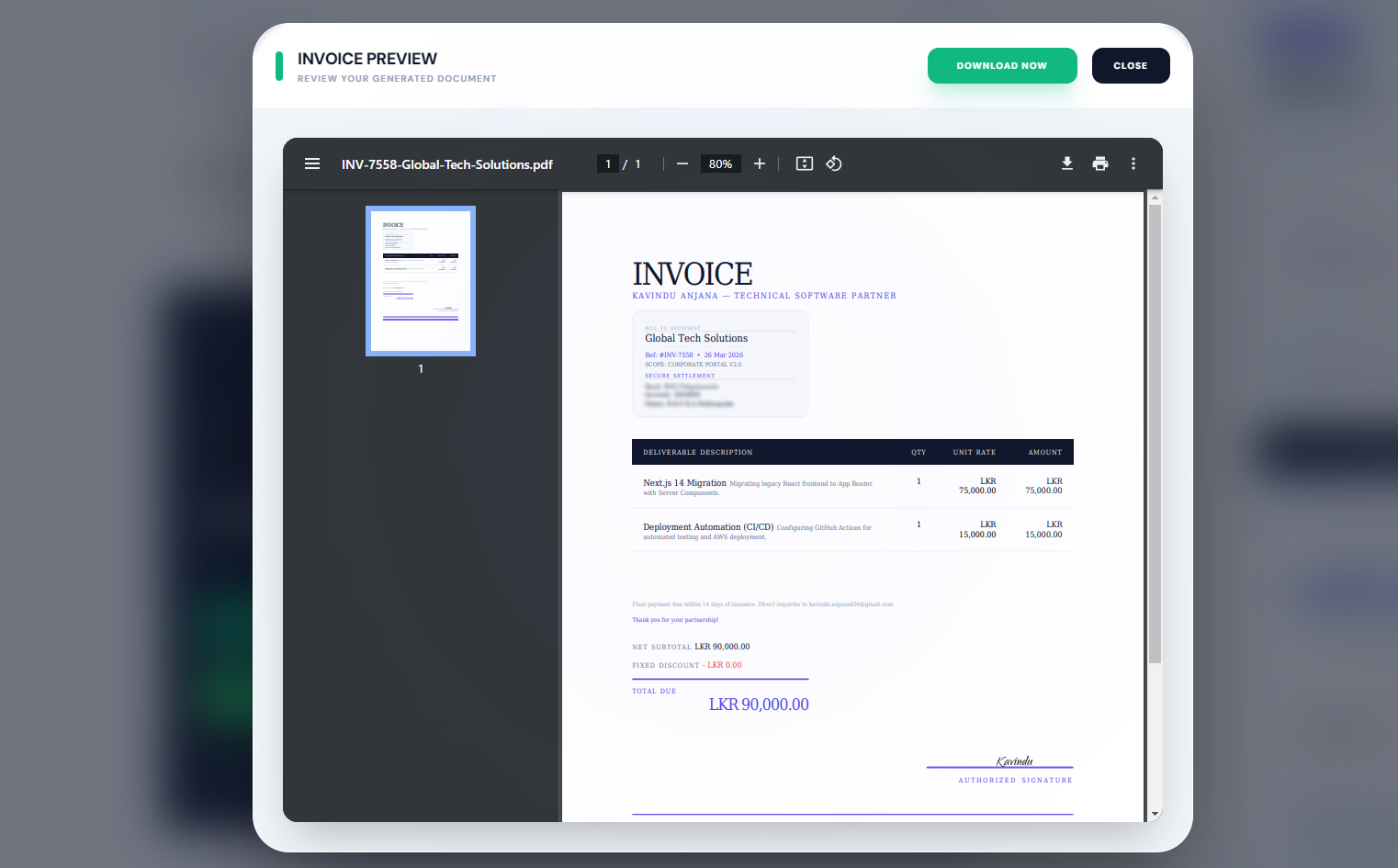Click the AUTHORIZED SIGNATURE label

click(1015, 780)
